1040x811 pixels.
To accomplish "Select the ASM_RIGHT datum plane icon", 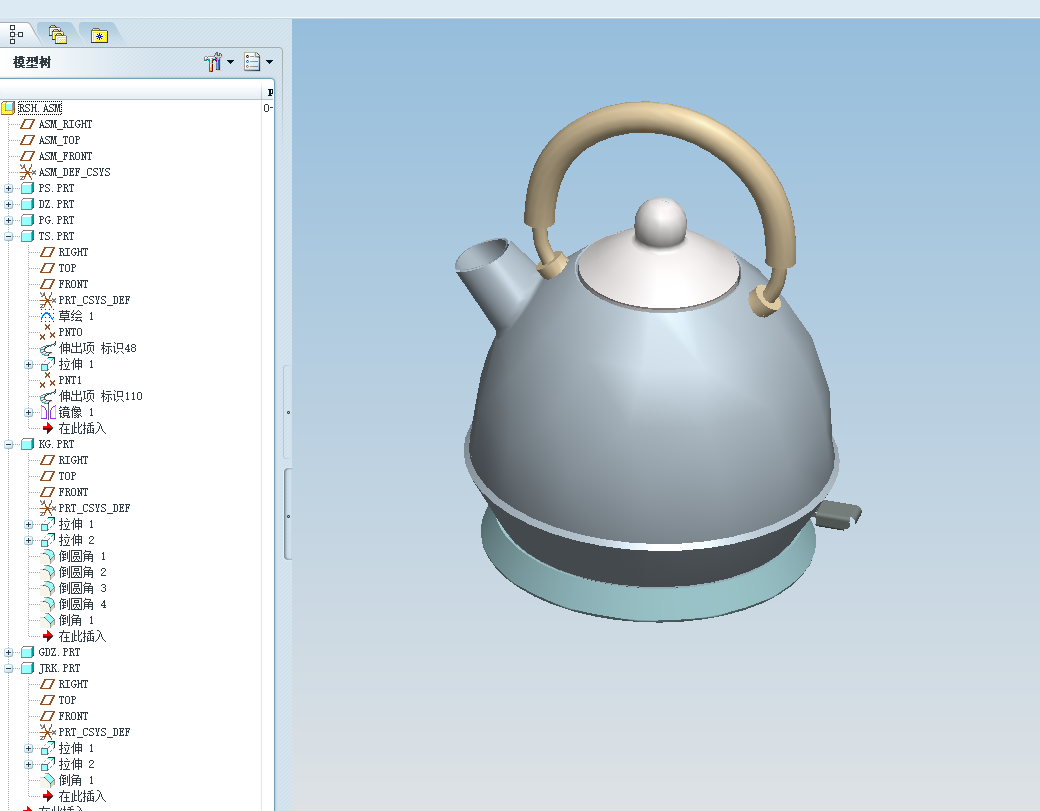I will pos(27,124).
